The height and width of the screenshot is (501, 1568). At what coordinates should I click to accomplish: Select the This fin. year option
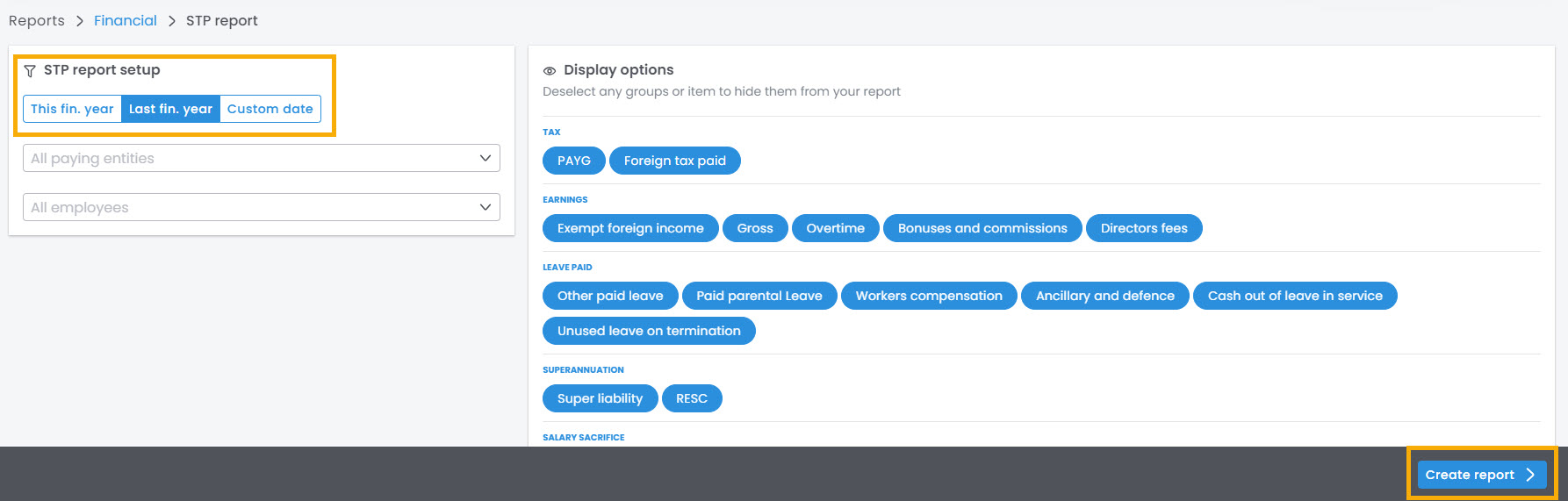pyautogui.click(x=72, y=109)
